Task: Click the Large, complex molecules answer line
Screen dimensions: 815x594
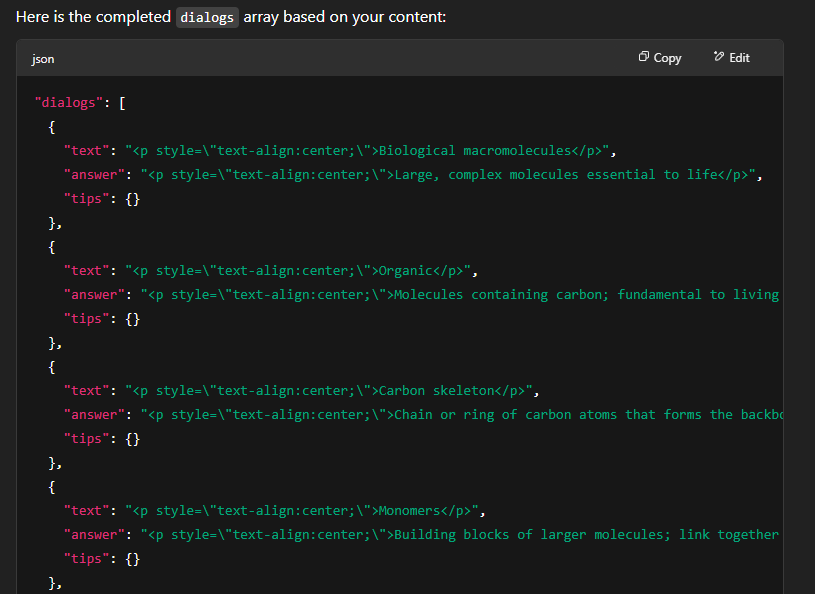Action: (413, 175)
